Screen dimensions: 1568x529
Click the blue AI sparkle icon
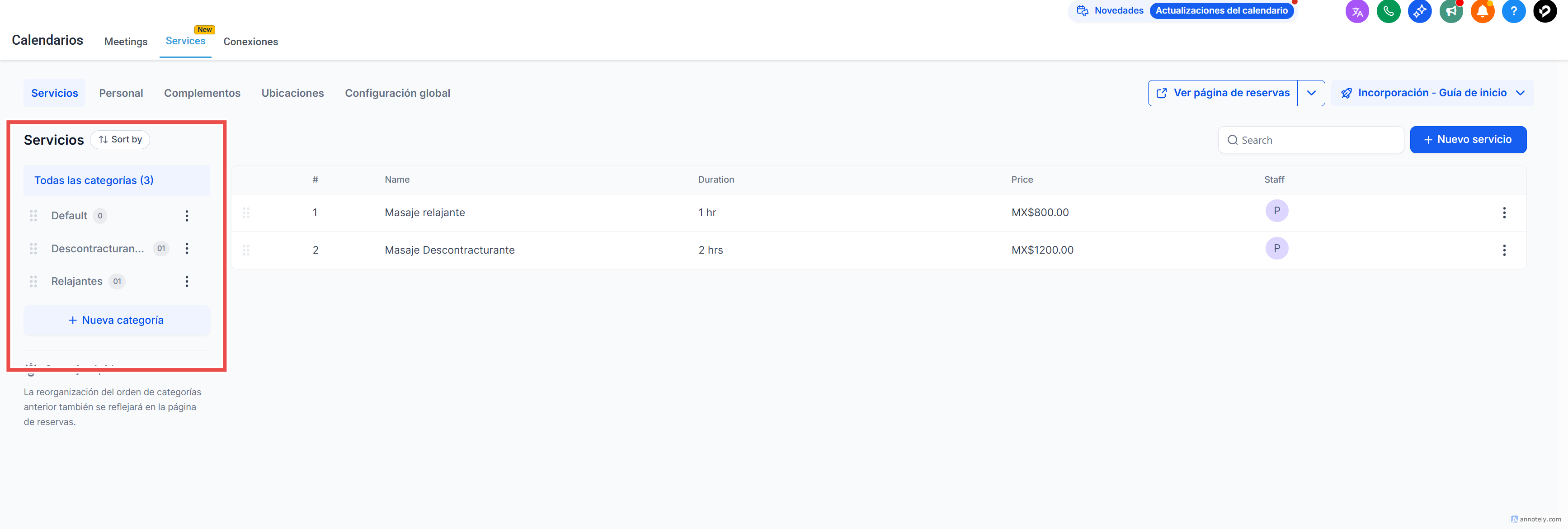1419,12
